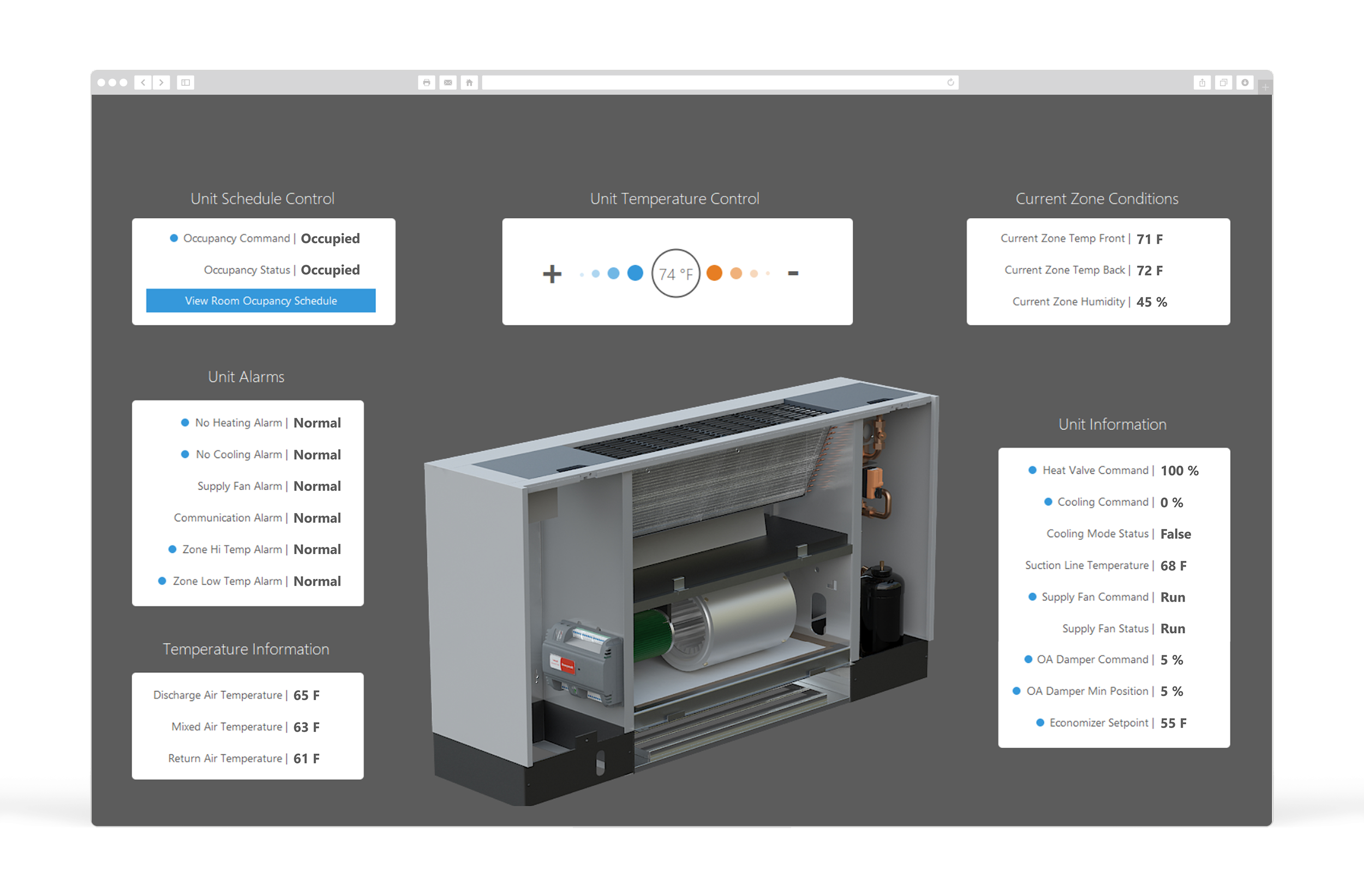The image size is (1364, 896).
Task: Click the downloads icon in the toolbar
Action: (1245, 82)
